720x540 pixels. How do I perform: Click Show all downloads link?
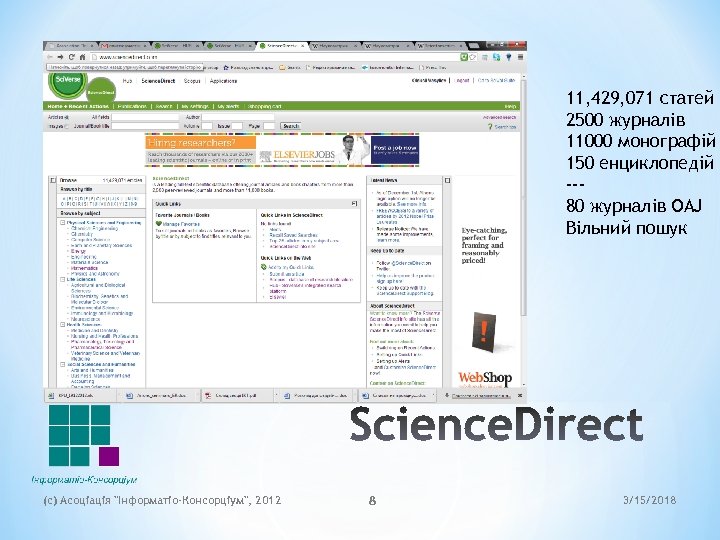(x=480, y=395)
